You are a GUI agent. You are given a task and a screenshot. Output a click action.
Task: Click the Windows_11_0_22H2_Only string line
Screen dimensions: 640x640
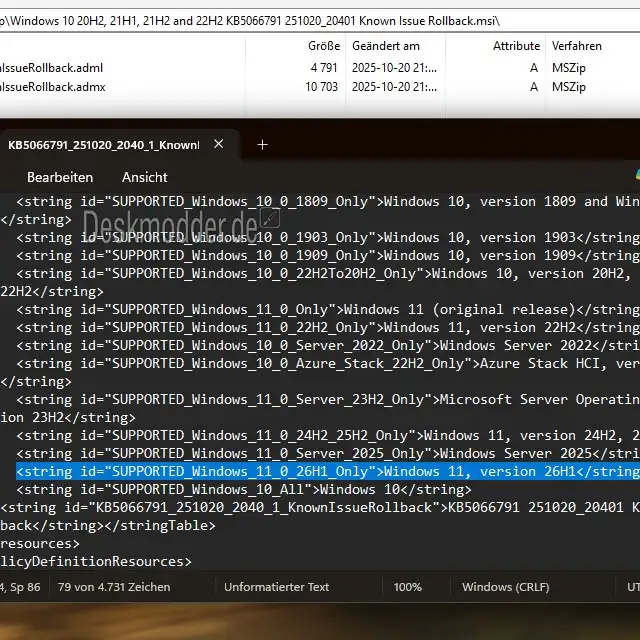[x=328, y=327]
